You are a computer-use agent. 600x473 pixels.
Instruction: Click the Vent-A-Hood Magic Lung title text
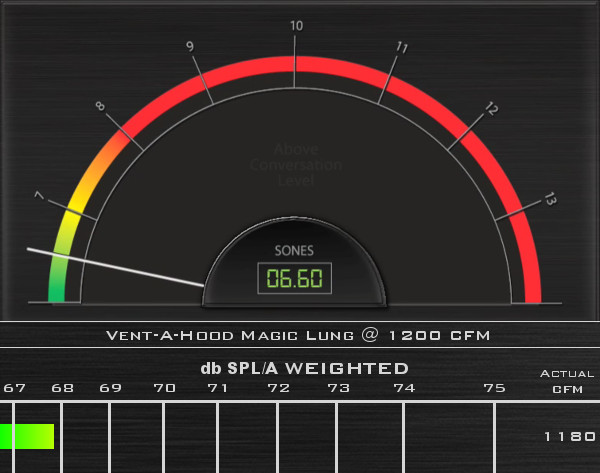(298, 336)
